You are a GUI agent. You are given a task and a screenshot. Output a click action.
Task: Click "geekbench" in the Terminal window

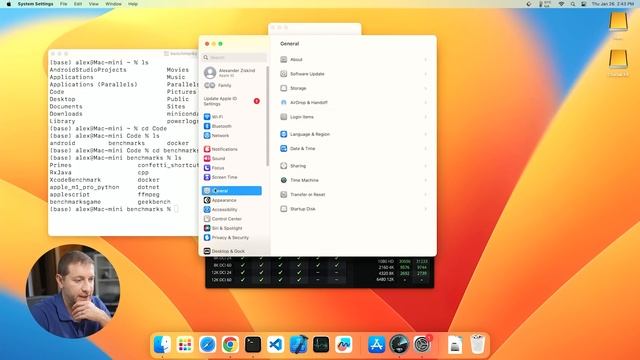pos(154,202)
